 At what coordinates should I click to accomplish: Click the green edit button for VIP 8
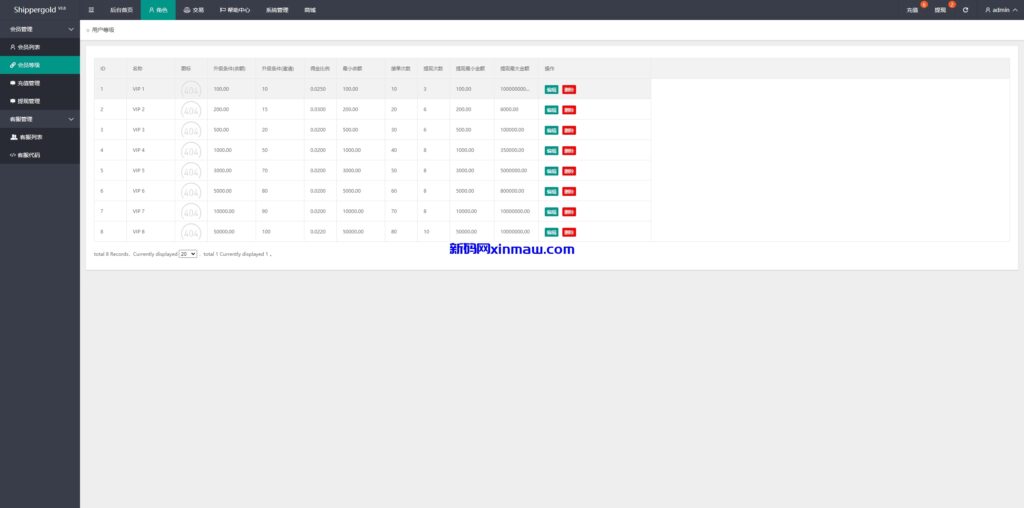tap(551, 232)
